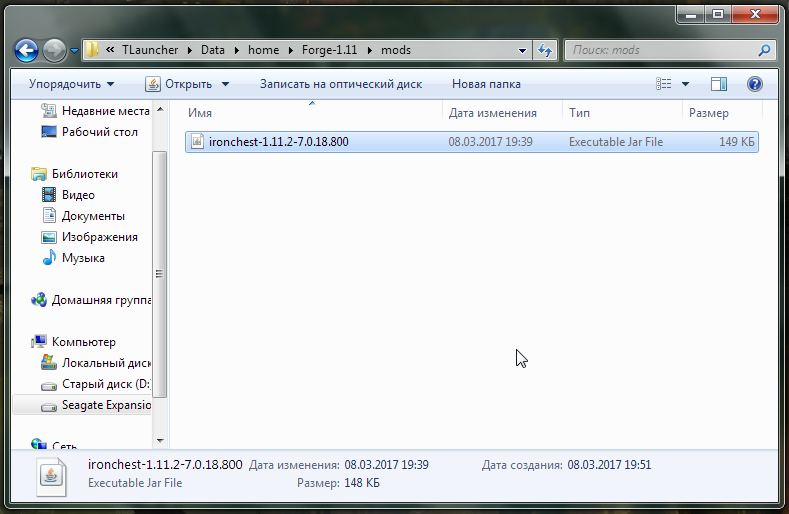Sort files by the Размер column
789x514 pixels.
pos(723,113)
